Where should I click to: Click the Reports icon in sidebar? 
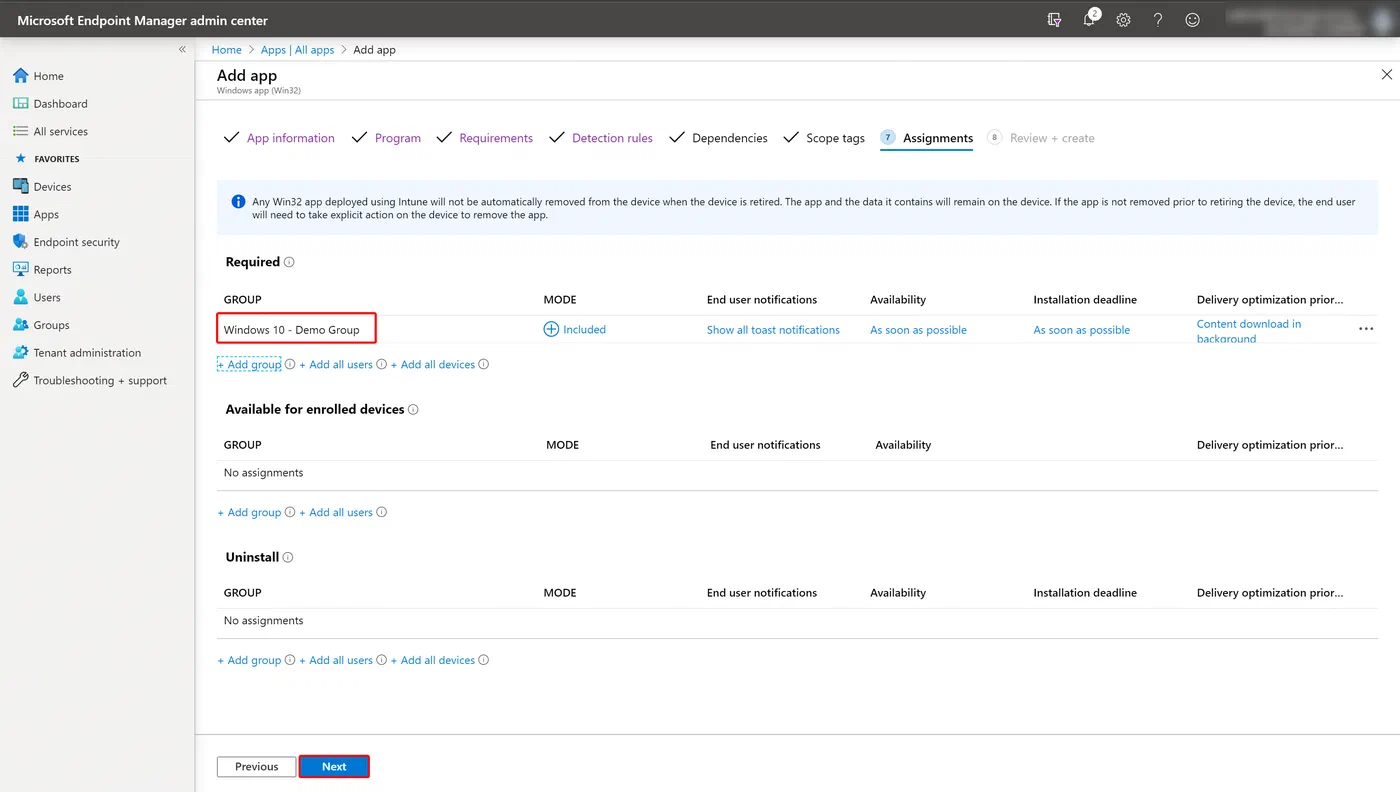tap(21, 269)
